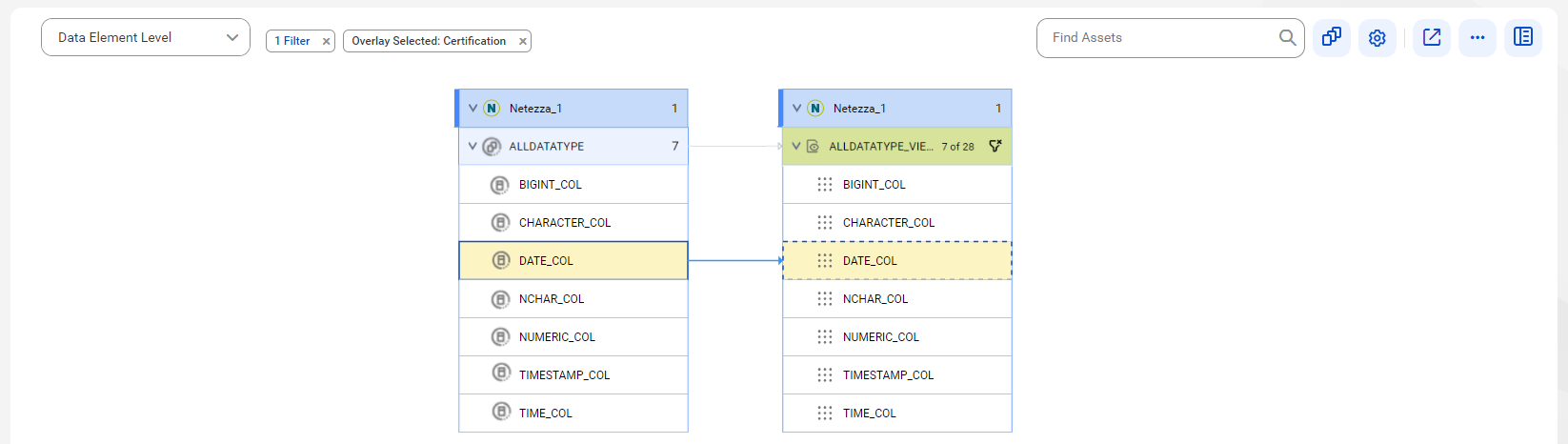Click the filter icon on ALLDATATYPE_VIE...
The width and height of the screenshot is (1568, 444).
point(995,147)
